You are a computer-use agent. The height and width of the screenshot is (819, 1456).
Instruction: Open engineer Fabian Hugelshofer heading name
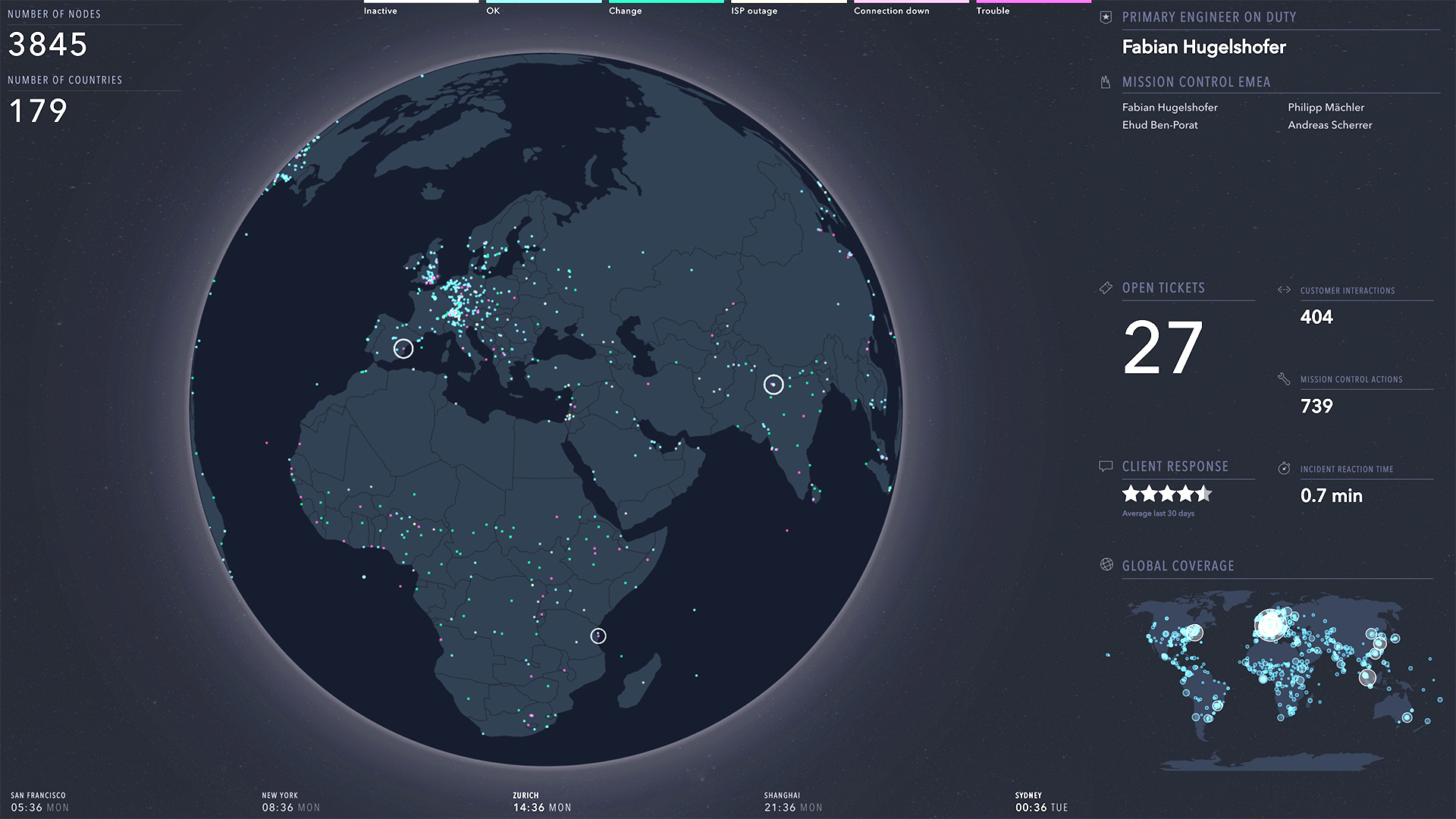(x=1203, y=47)
